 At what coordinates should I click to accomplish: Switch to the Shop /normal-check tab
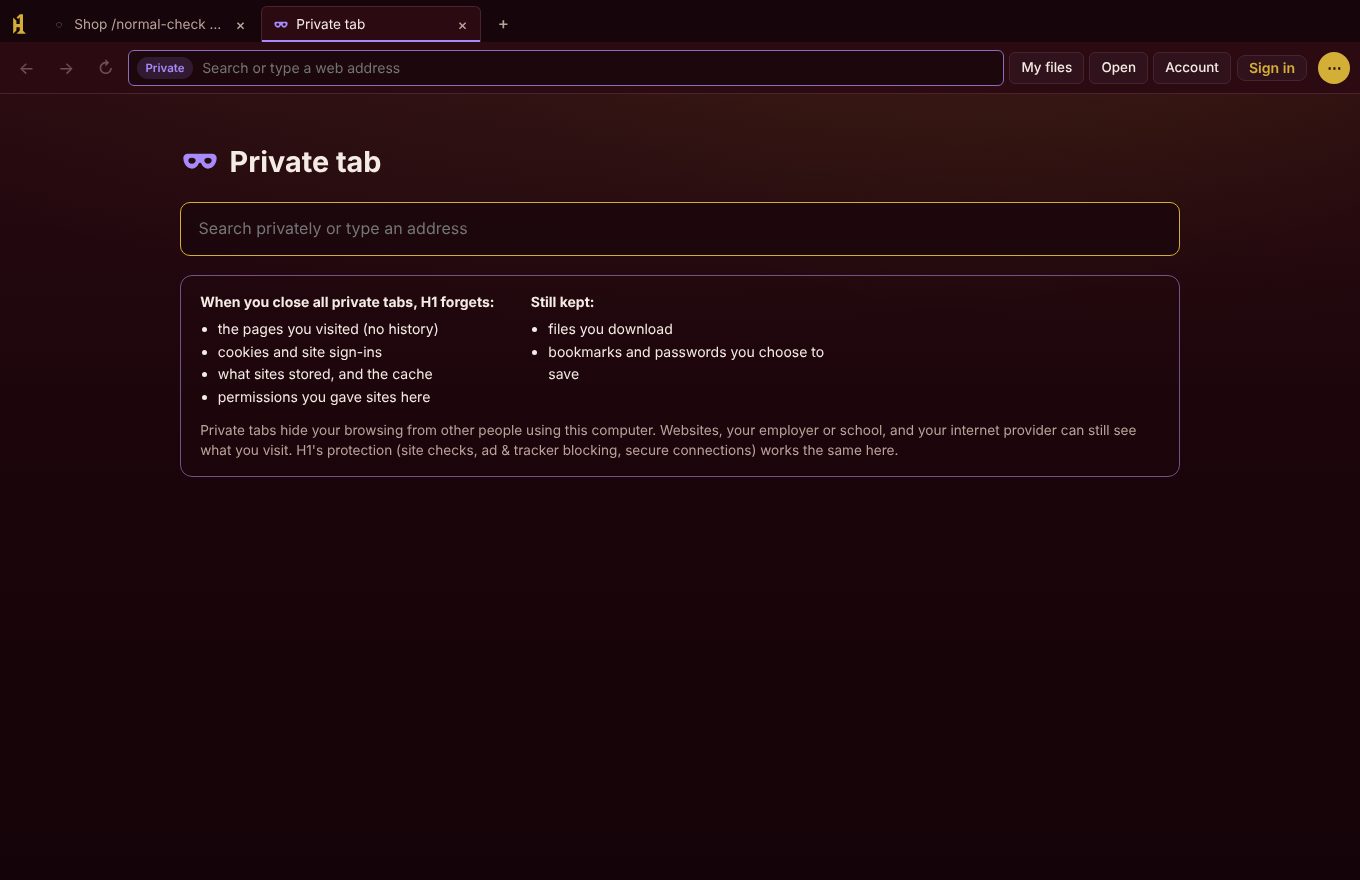click(149, 24)
